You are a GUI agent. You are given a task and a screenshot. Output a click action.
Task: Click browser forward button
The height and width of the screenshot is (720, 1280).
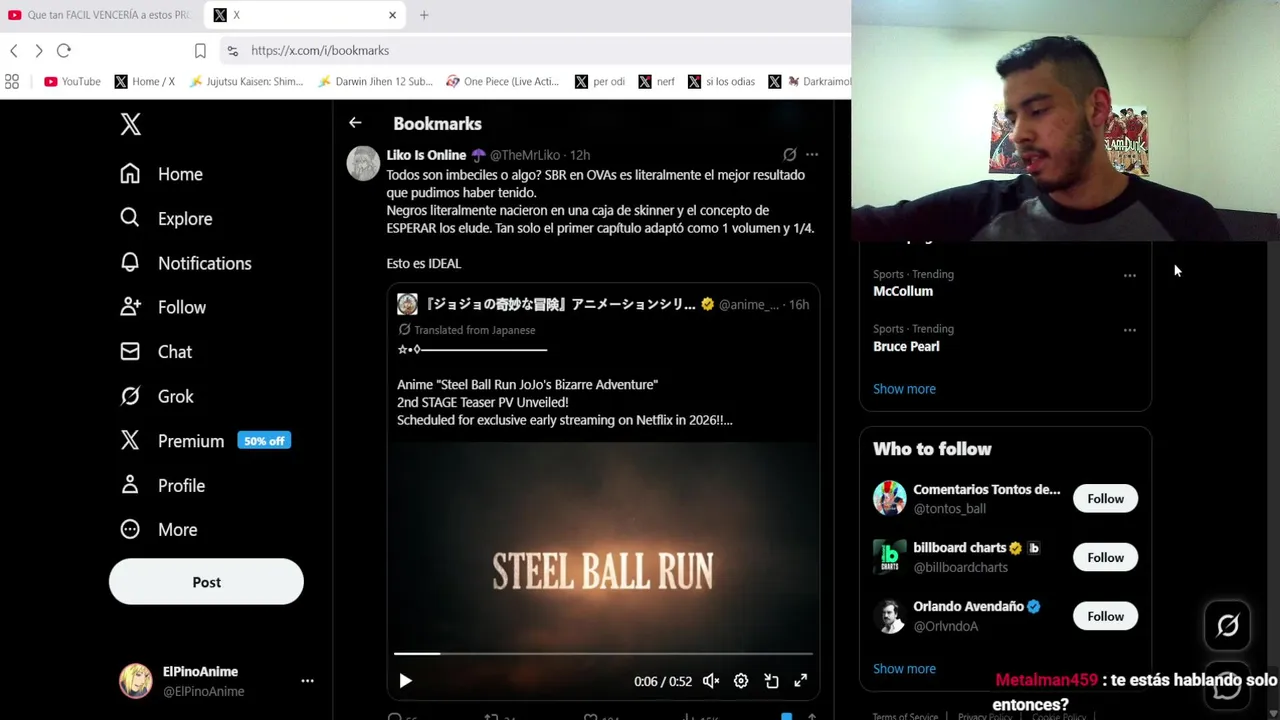coord(38,50)
